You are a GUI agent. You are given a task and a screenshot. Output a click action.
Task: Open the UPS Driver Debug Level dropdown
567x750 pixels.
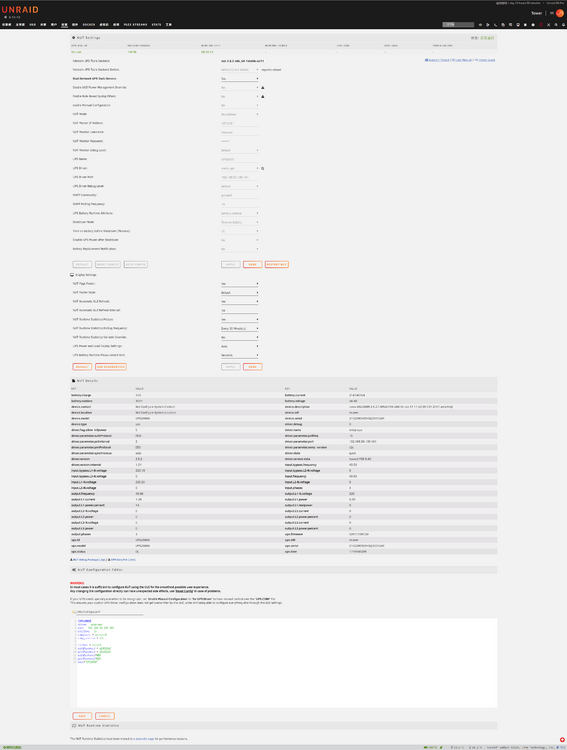click(x=240, y=186)
